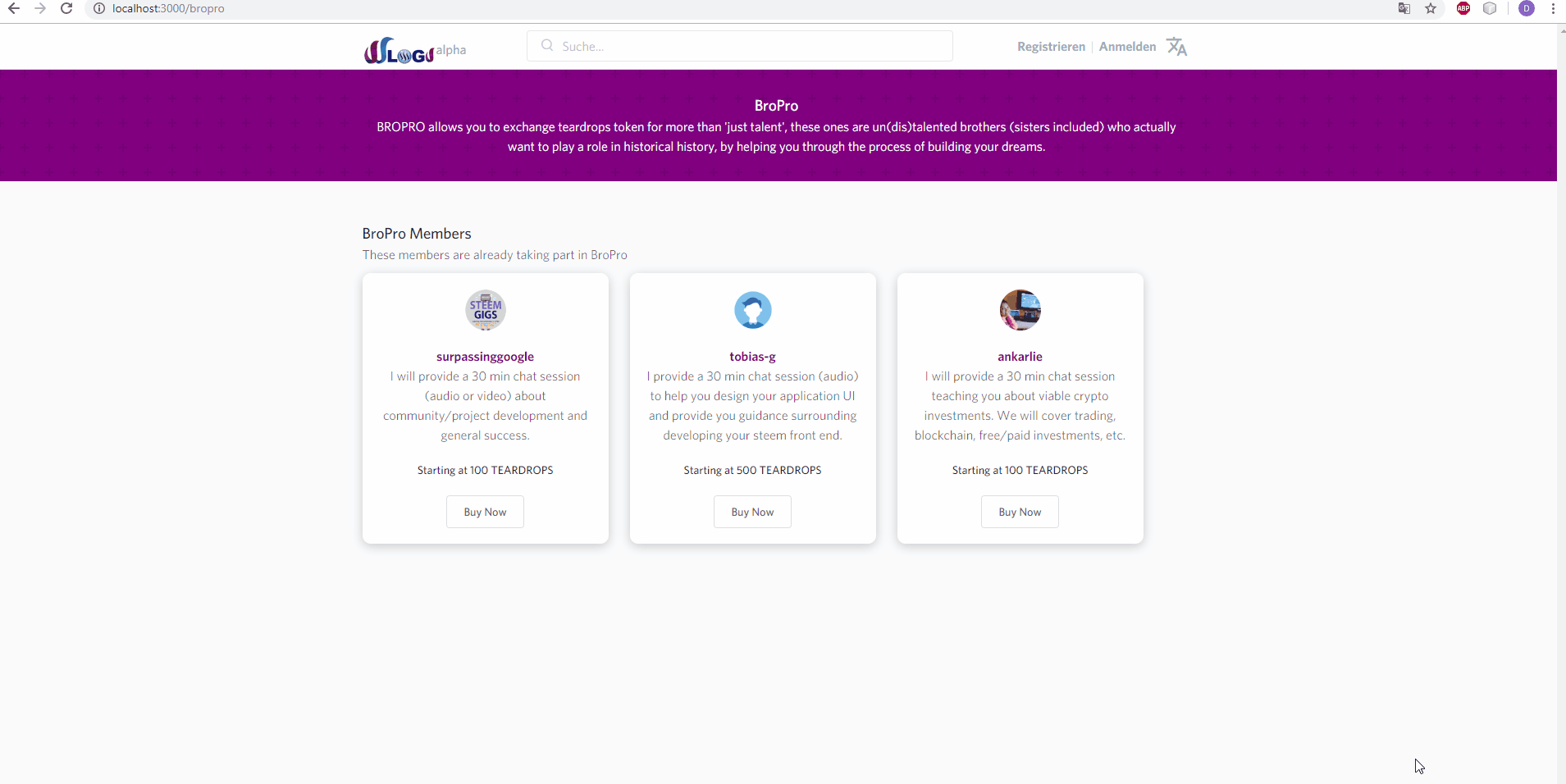Click the site info icon in address bar

click(x=98, y=8)
